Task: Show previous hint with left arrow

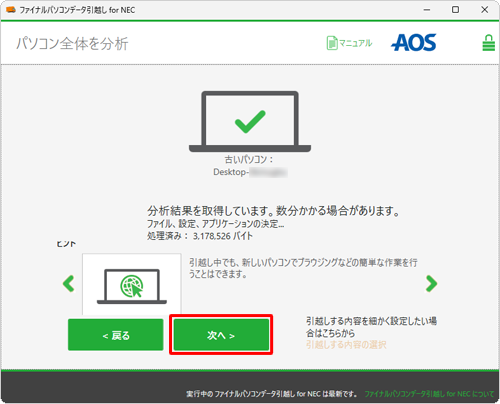Action: (x=69, y=284)
